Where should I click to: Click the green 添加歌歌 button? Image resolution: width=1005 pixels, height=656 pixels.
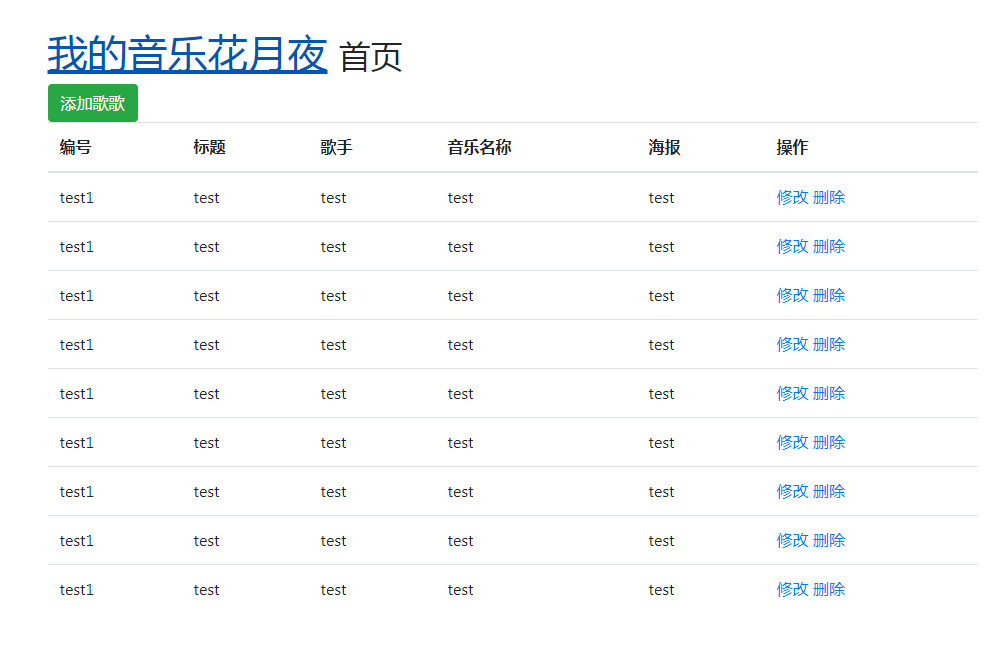tap(92, 103)
